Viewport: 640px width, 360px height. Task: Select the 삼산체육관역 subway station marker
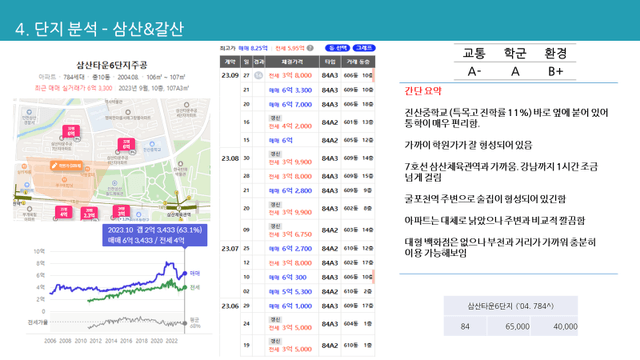tap(178, 208)
